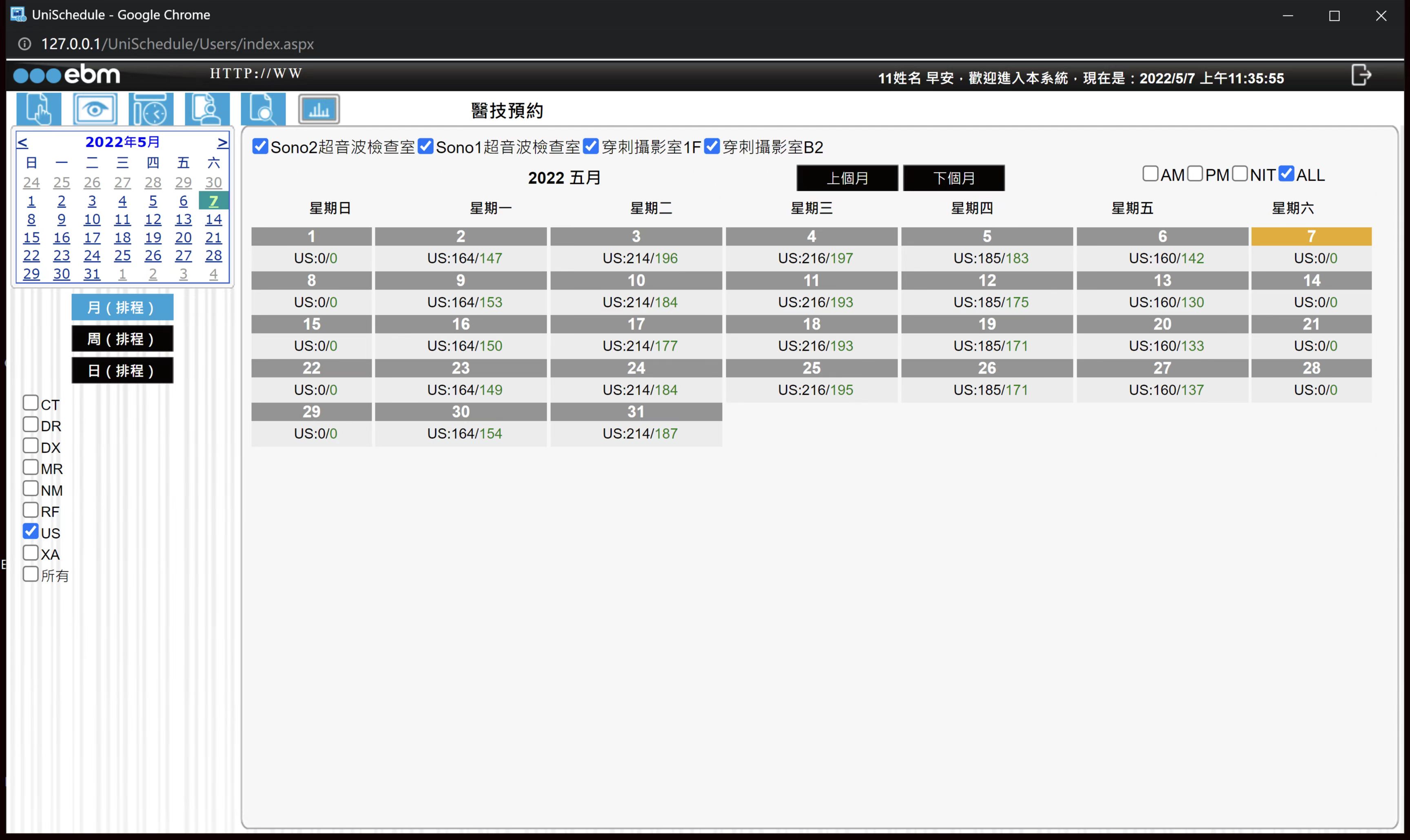Open the bar chart statistics icon
The image size is (1410, 840).
click(x=319, y=109)
